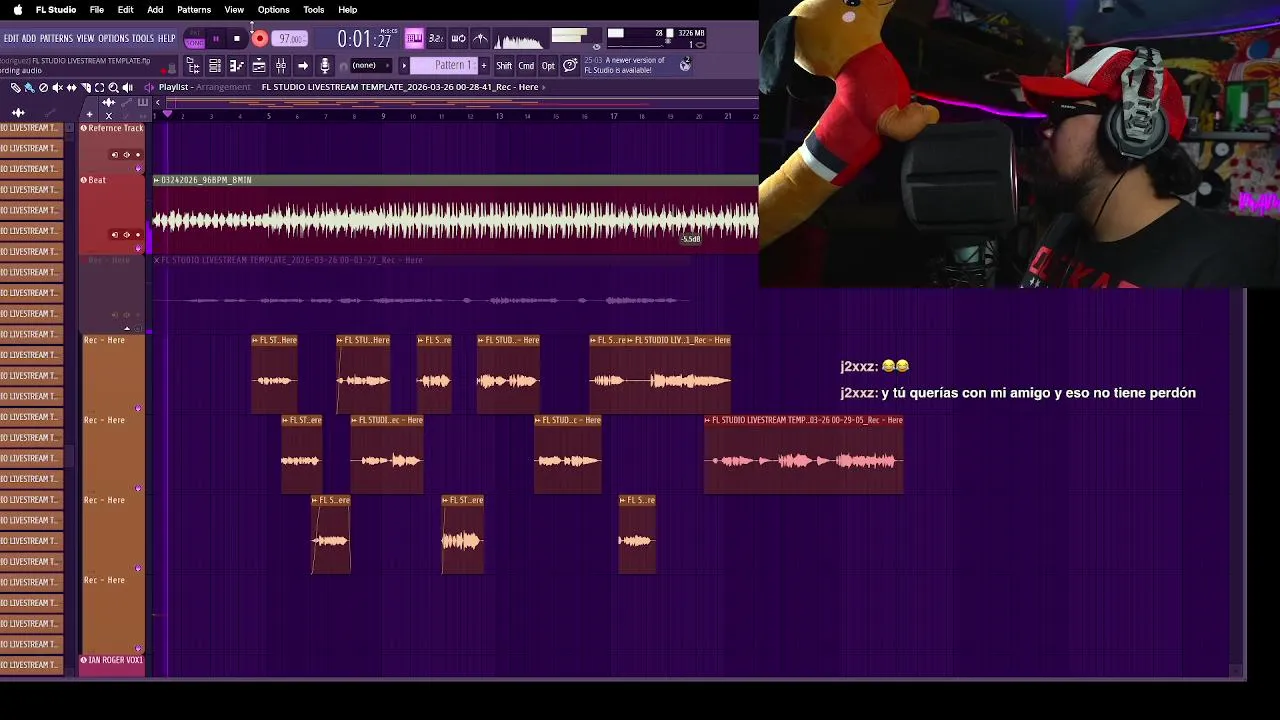Click the metronome icon in transport
The width and height of the screenshot is (1280, 720).
[480, 38]
